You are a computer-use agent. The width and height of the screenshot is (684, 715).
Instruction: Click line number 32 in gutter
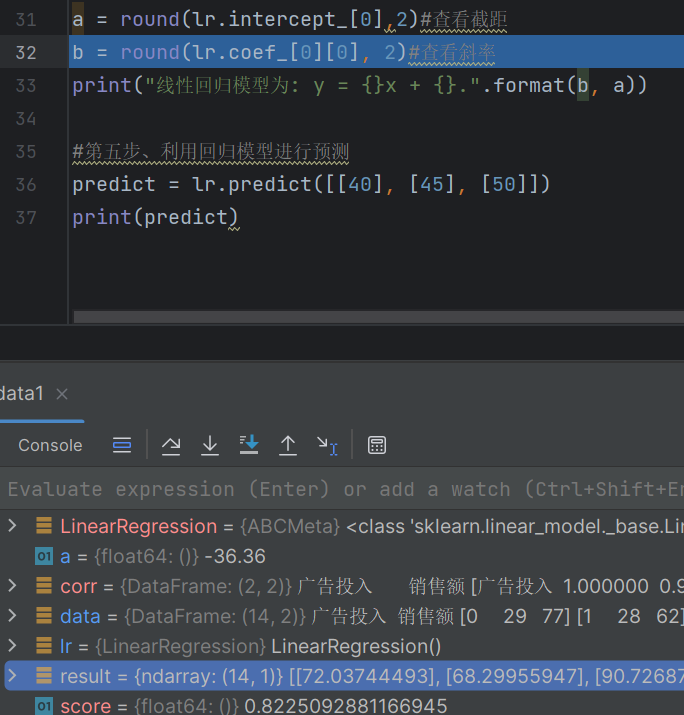[26, 52]
